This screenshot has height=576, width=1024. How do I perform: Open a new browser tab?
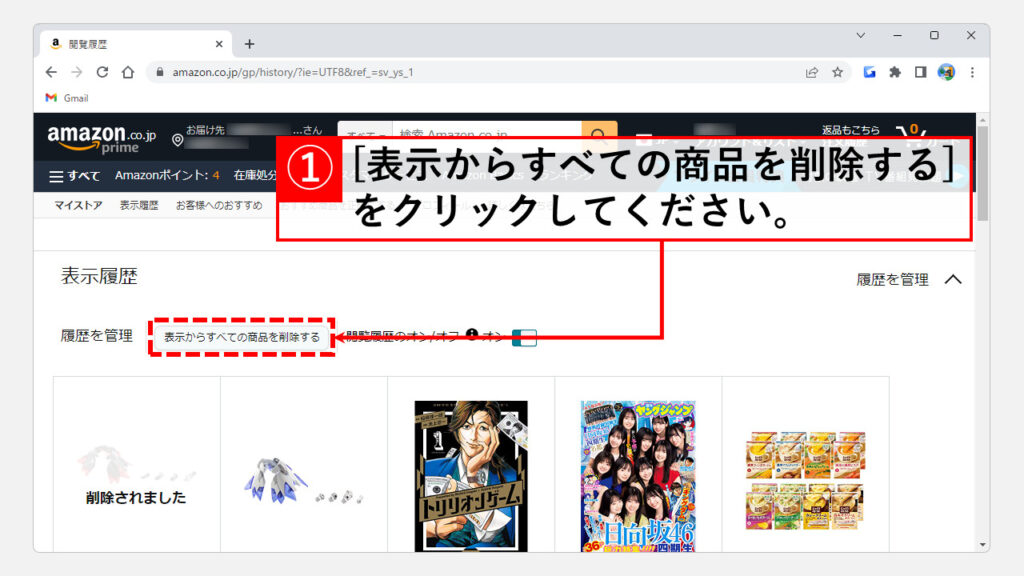[250, 44]
